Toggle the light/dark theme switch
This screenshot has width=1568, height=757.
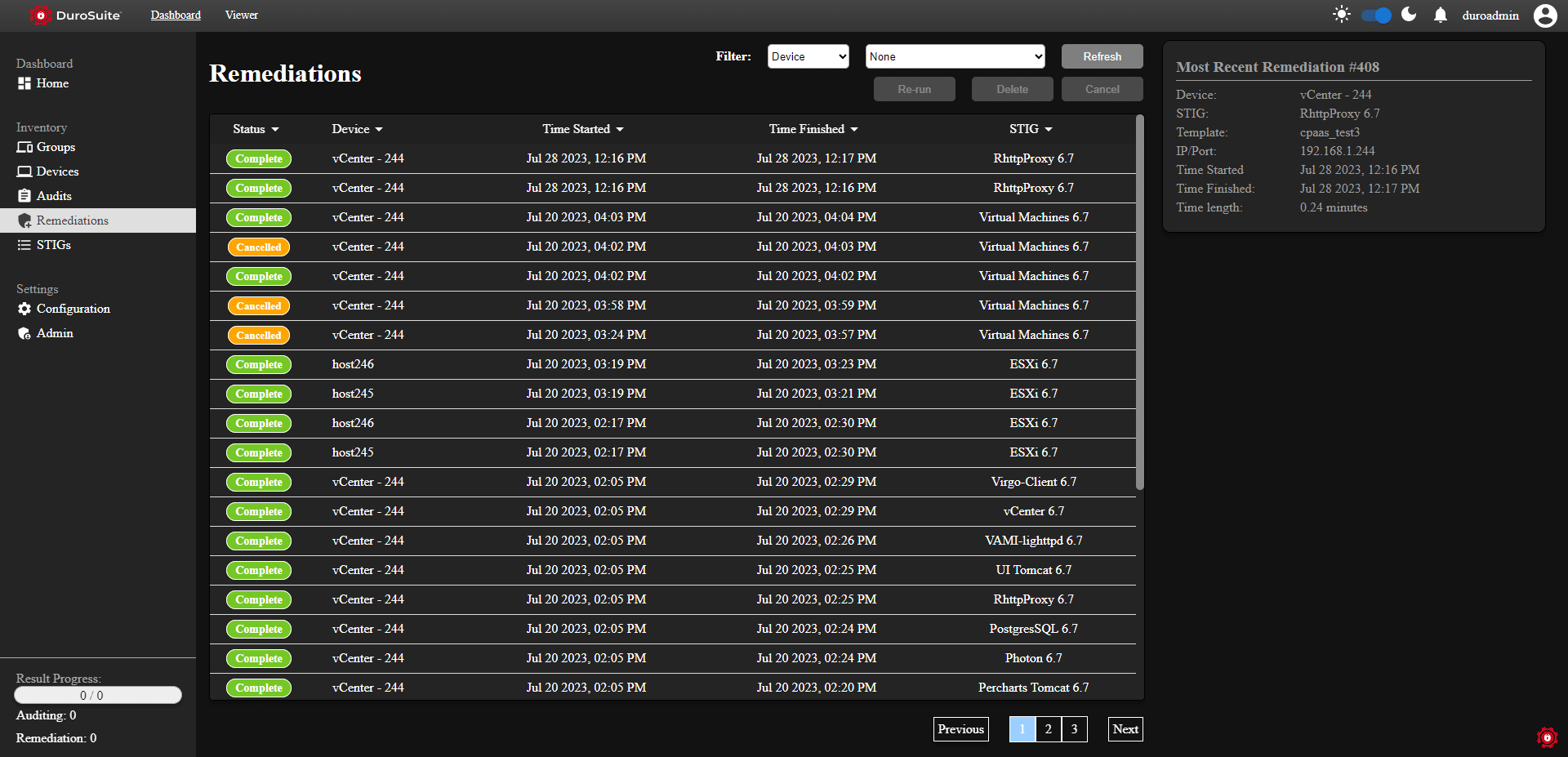(x=1376, y=16)
